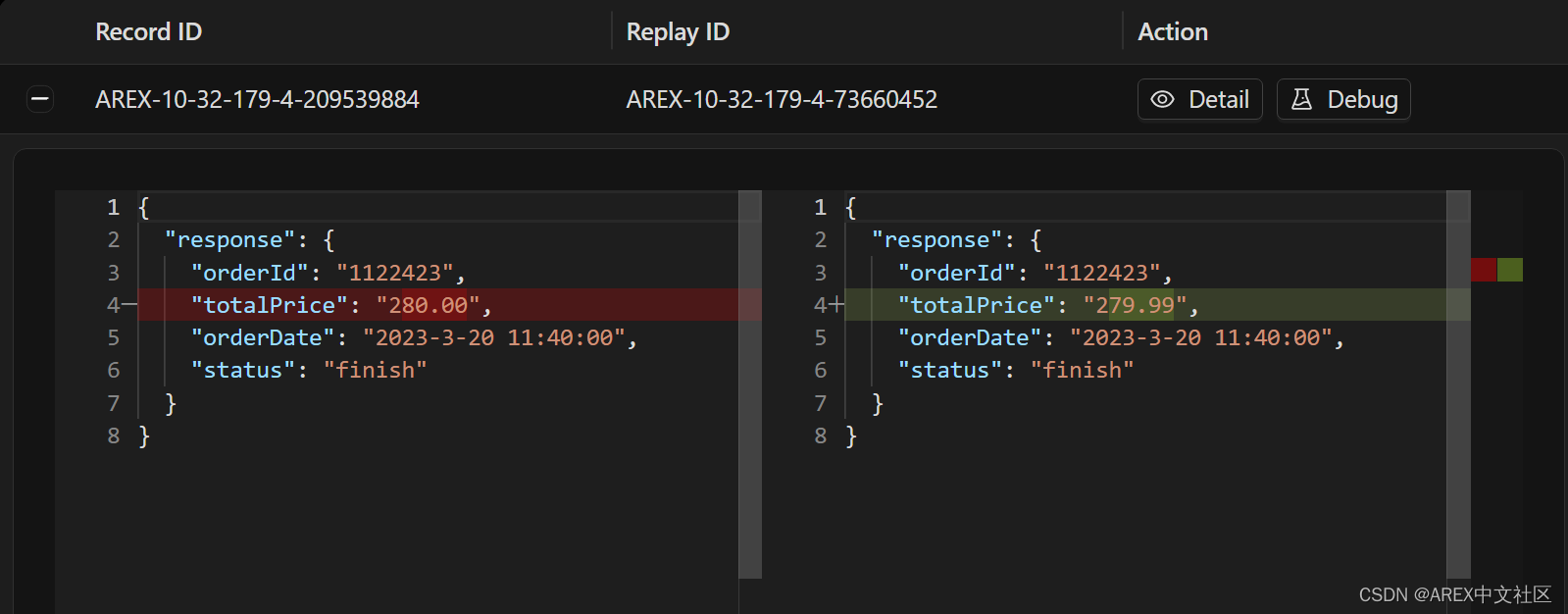Click line number 4 minus in left gutter
Screen dimensions: 1568x614
122,305
